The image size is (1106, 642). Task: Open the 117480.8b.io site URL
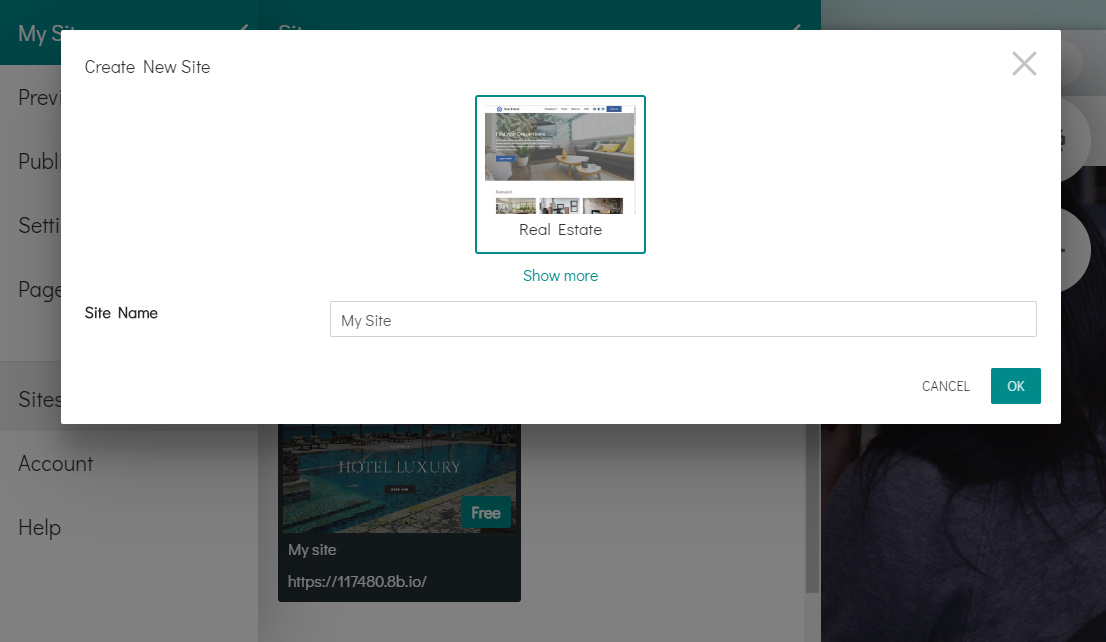[x=357, y=581]
